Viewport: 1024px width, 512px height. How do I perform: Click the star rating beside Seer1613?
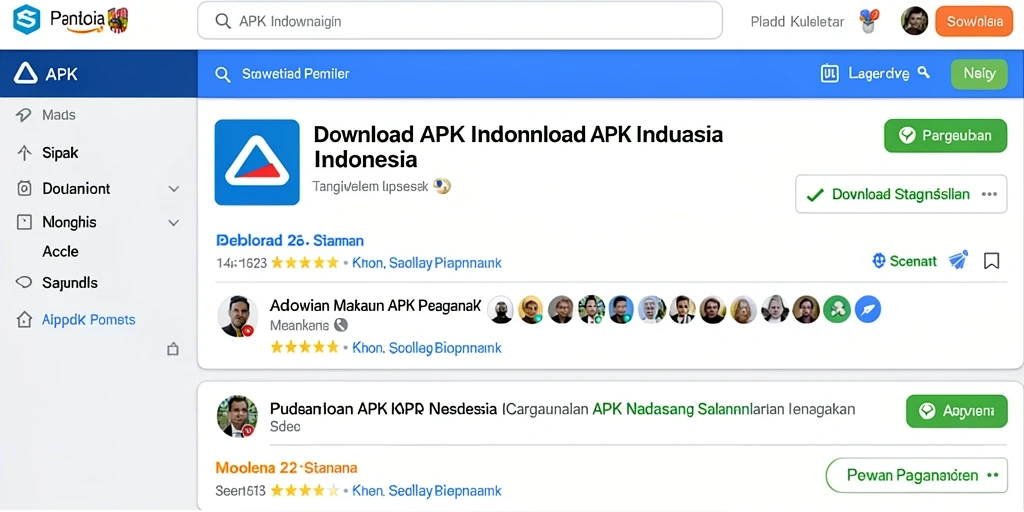click(305, 490)
